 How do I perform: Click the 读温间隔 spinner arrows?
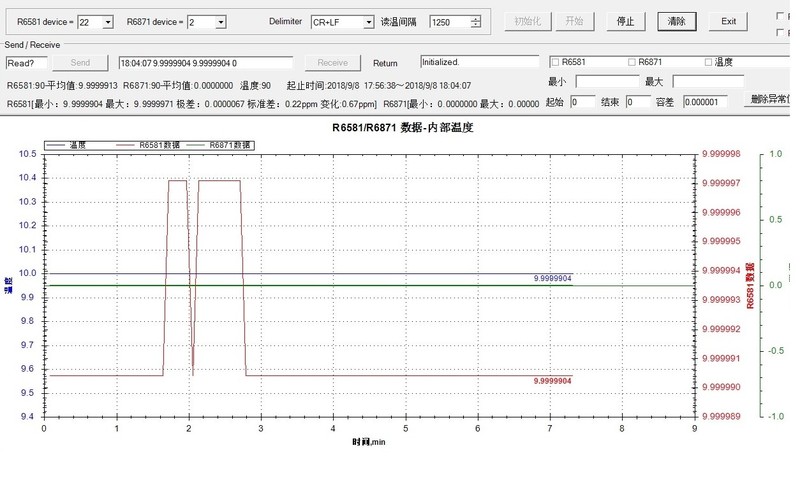475,21
